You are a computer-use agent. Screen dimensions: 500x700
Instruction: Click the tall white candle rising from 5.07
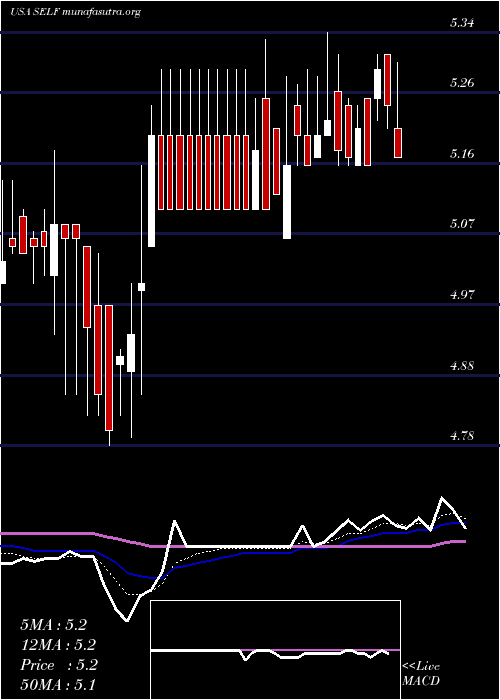pyautogui.click(x=152, y=191)
